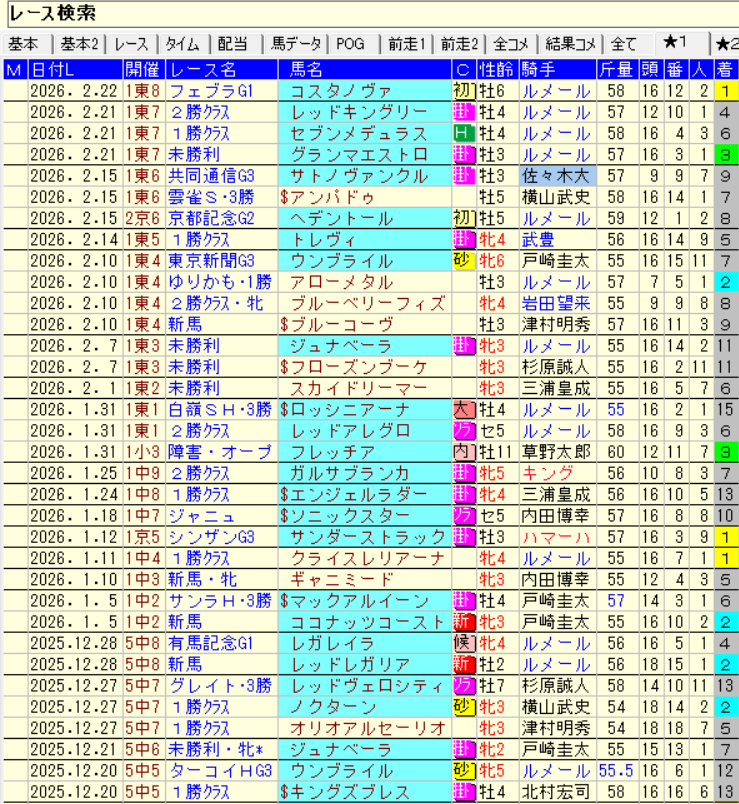Click the 掛 icon in キングズブレス row
Viewport: 739px width, 804px height.
(464, 792)
